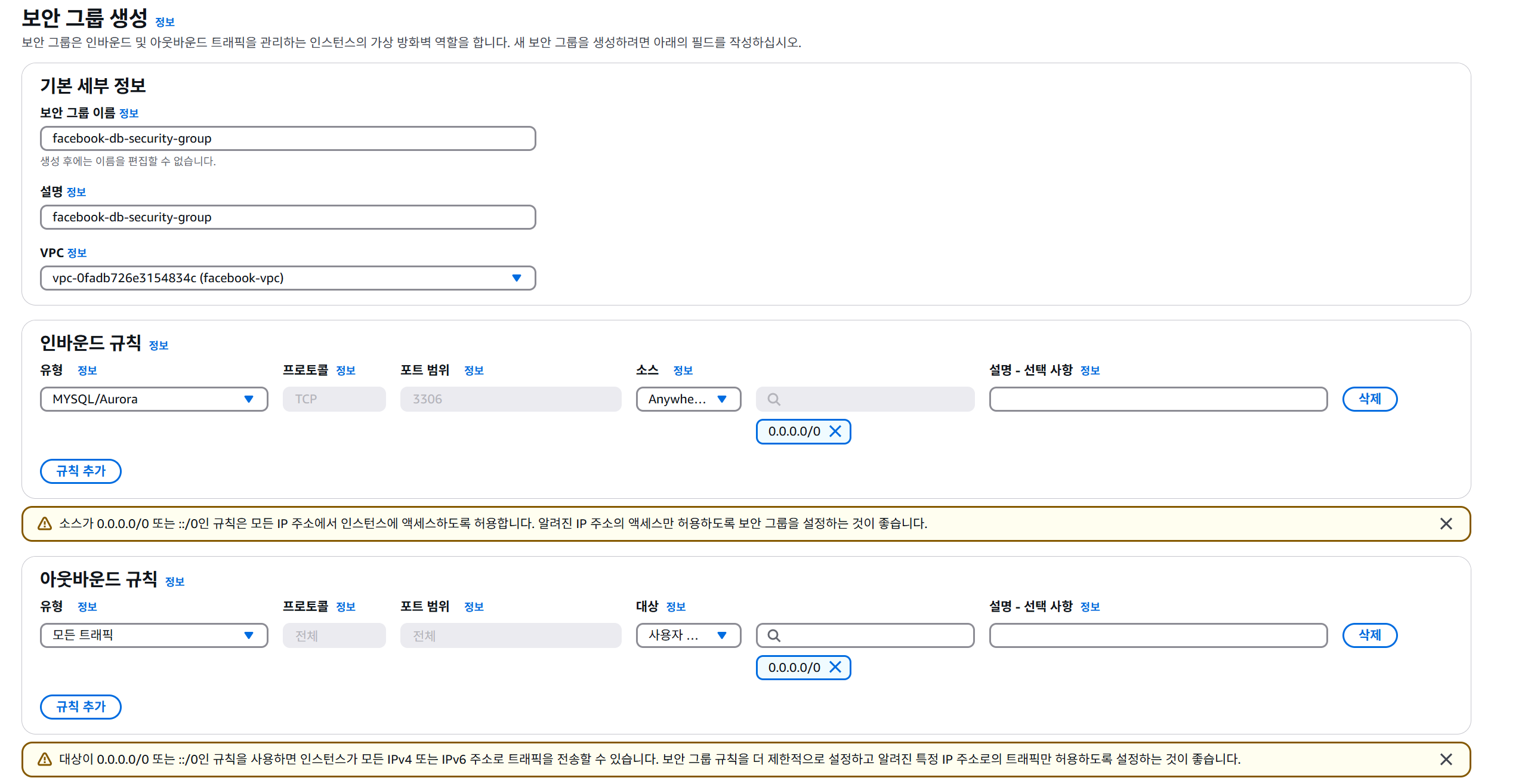Expand the Anywhere source dropdown

(x=688, y=399)
